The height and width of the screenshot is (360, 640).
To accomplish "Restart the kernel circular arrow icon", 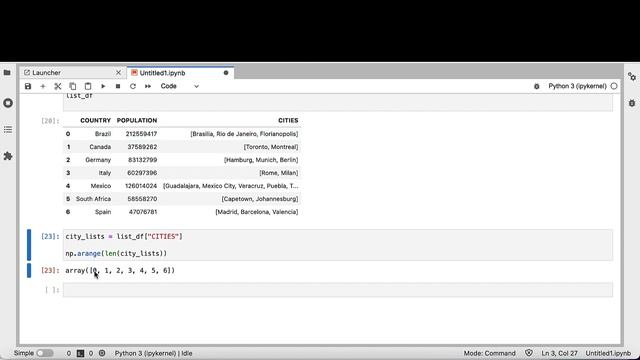I will [x=133, y=86].
